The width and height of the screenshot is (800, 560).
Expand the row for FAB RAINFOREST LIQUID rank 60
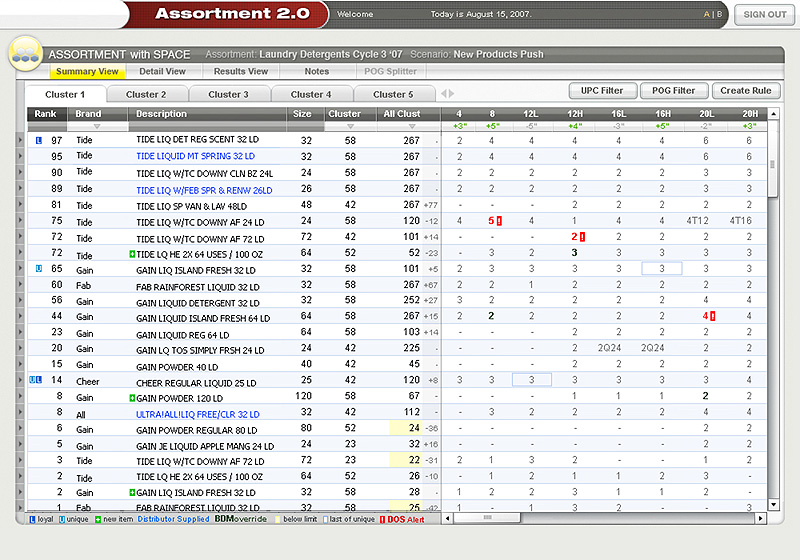point(20,284)
